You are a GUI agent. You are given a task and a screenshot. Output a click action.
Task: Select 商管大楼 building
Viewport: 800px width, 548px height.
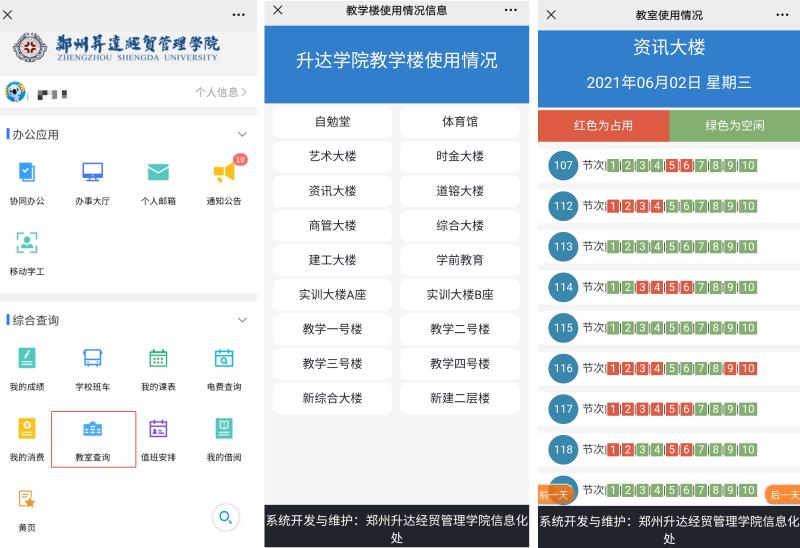coord(333,226)
